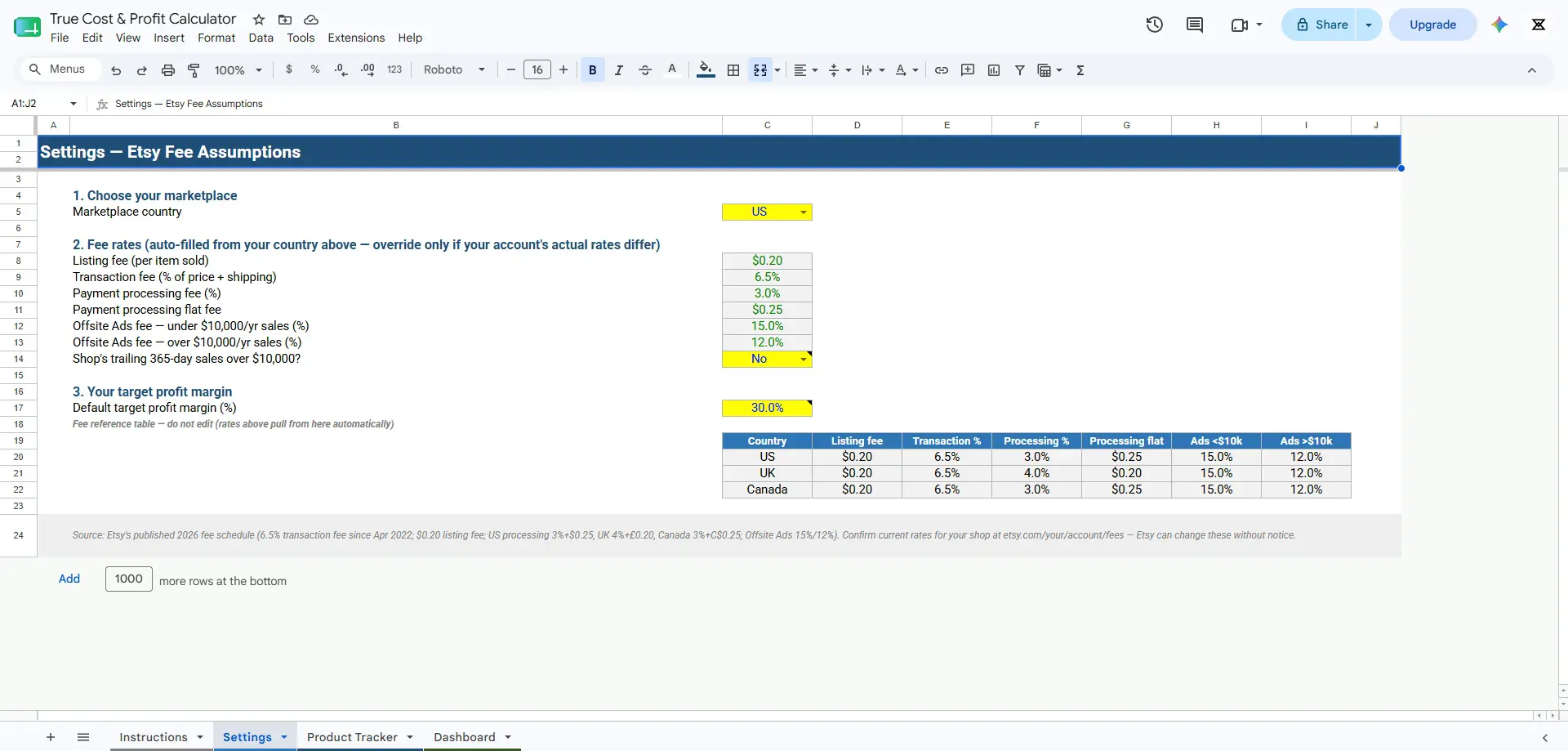Open zoom level 100% dropdown

coord(238,70)
